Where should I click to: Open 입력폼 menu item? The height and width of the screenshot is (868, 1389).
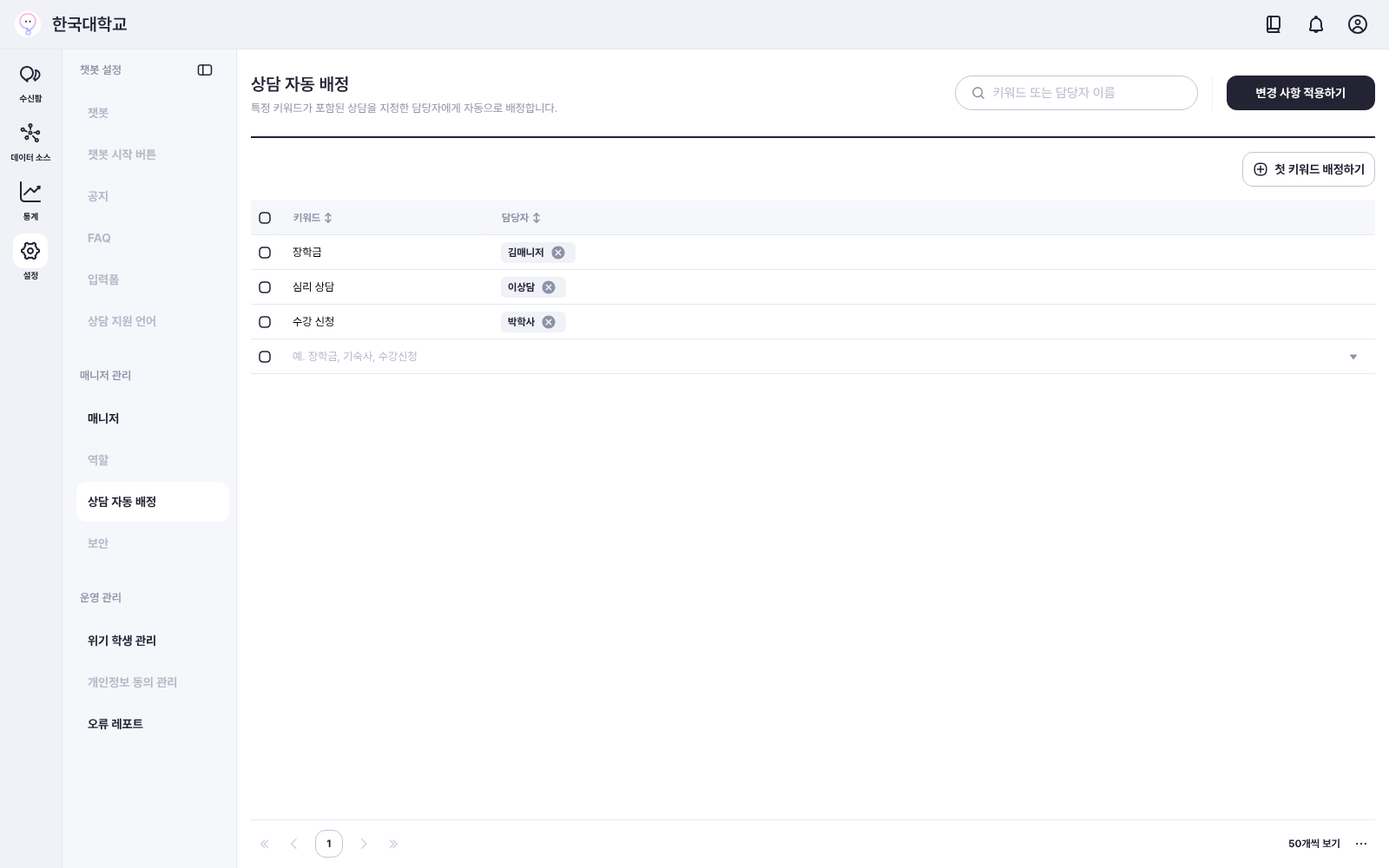[153, 279]
